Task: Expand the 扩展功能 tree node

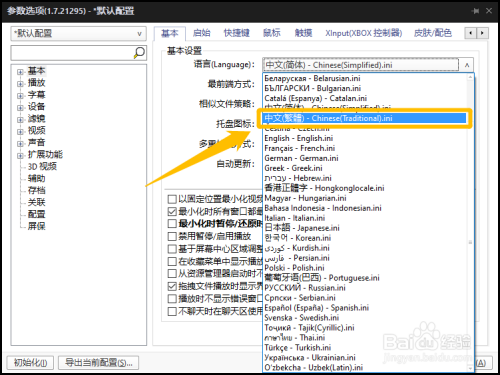Action: [x=20, y=155]
